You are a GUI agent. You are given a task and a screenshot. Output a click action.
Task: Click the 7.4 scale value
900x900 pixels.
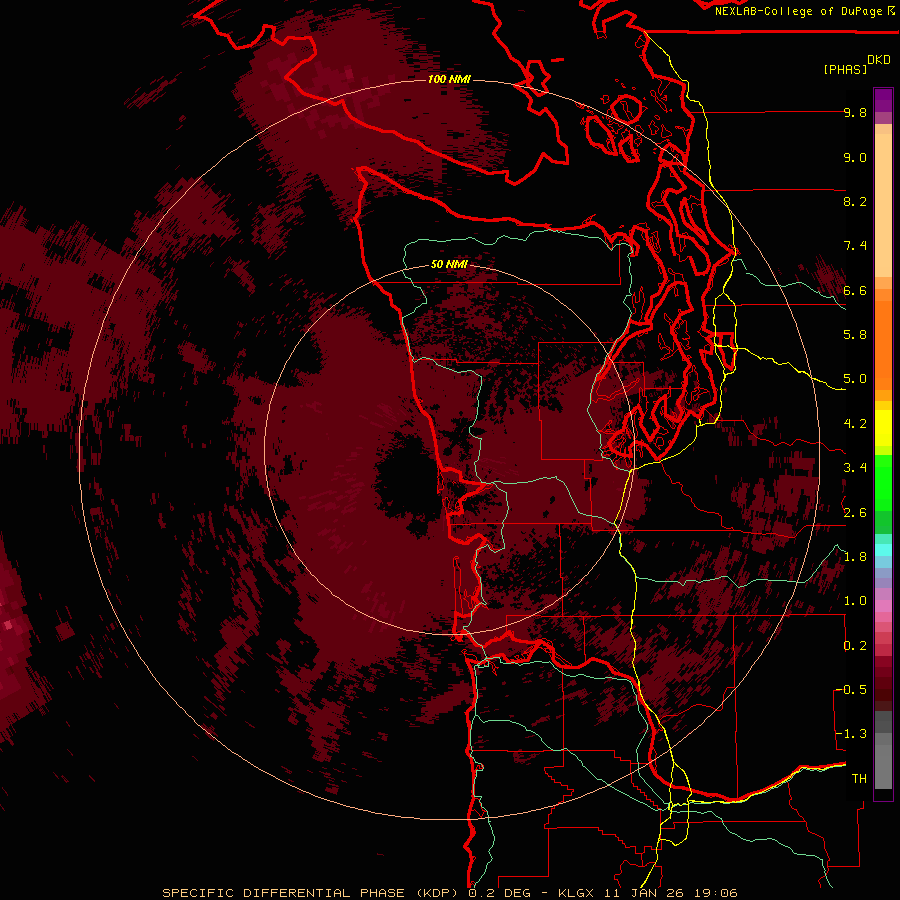pos(855,246)
